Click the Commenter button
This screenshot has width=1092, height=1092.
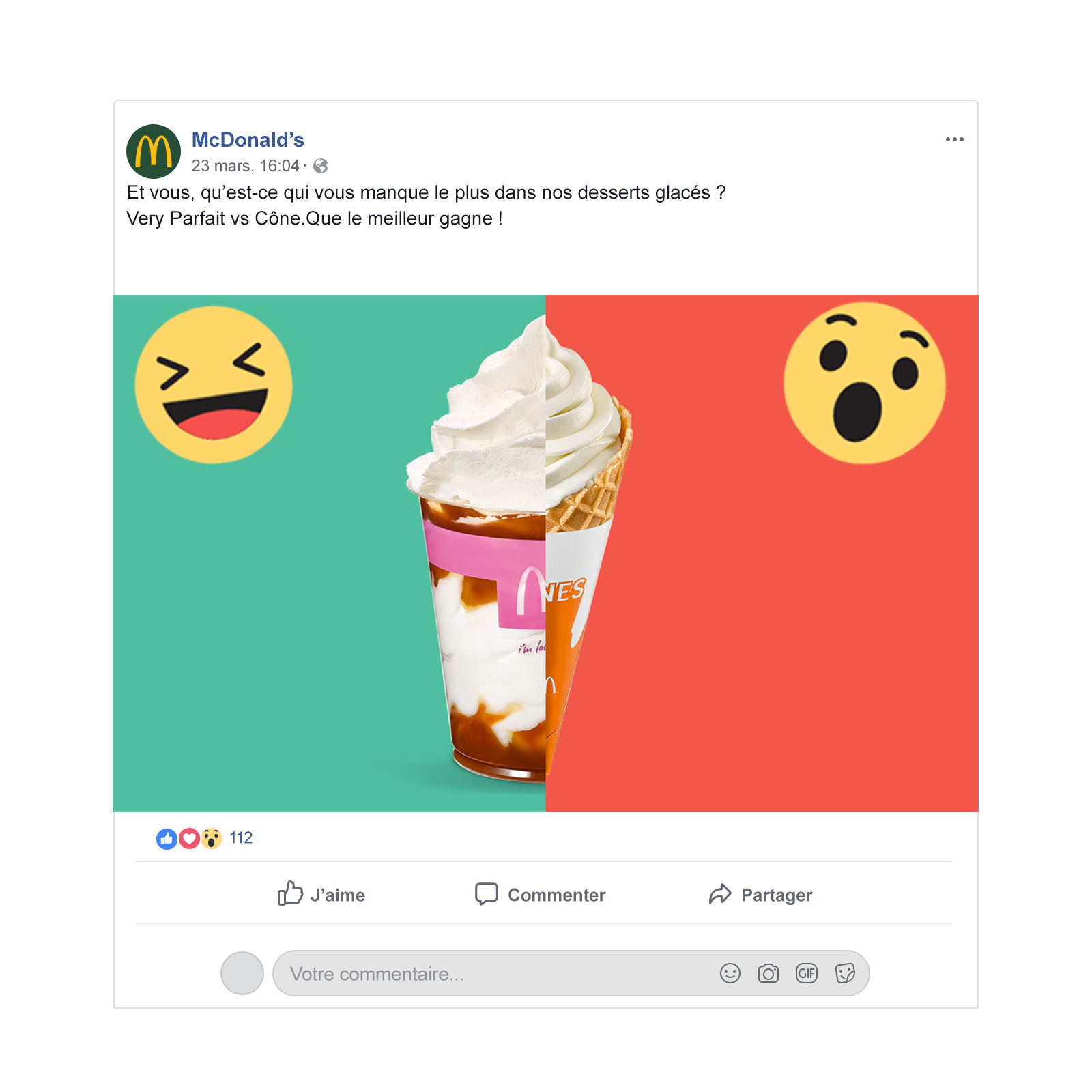pos(540,894)
